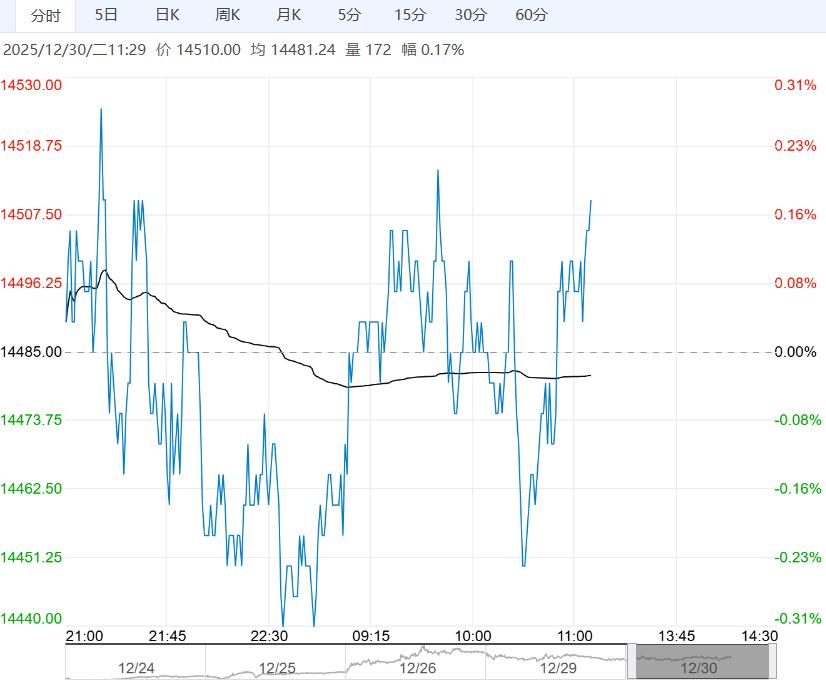Image resolution: width=826 pixels, height=685 pixels.
Task: Select the 5分 five-minute interval
Action: point(349,15)
